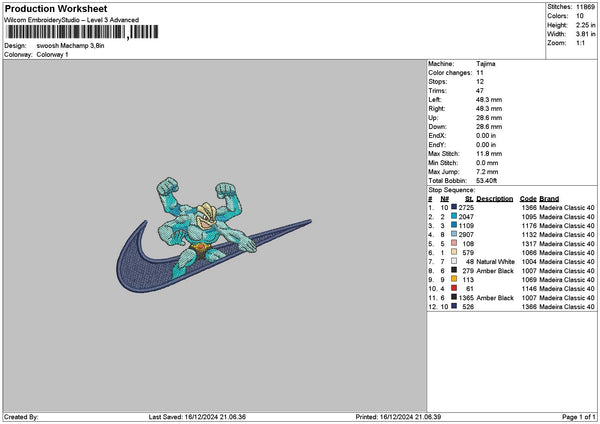Select the Stops value '12'
The width and height of the screenshot is (600, 424).
(x=480, y=82)
